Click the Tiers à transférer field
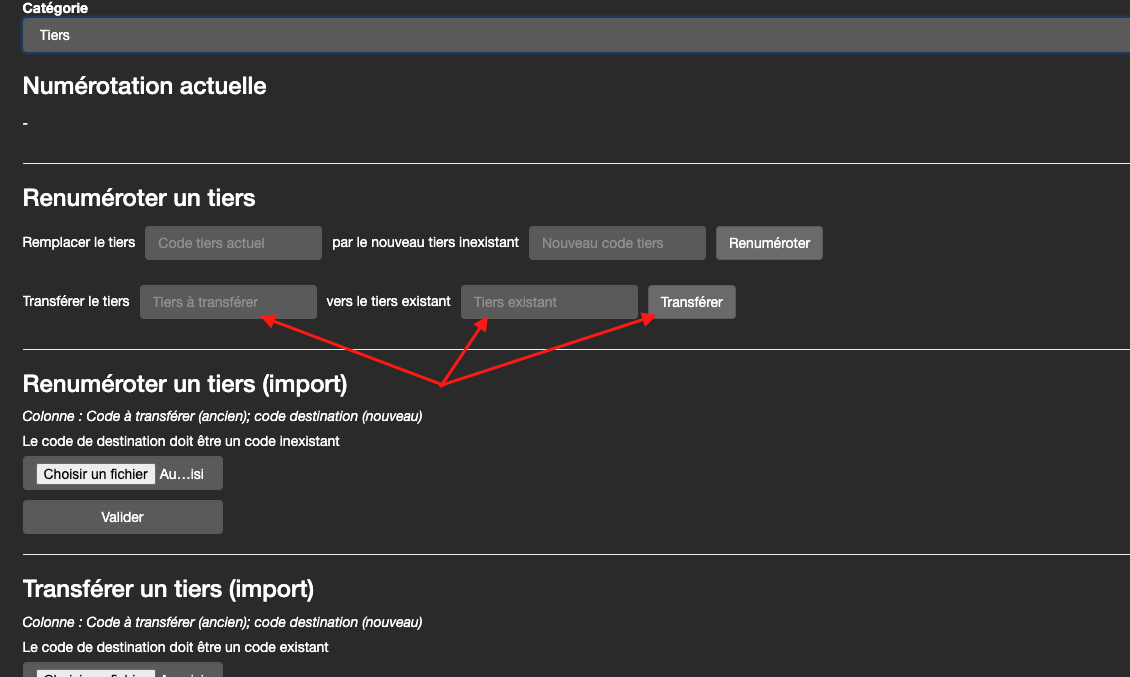The width and height of the screenshot is (1130, 677). pyautogui.click(x=228, y=302)
